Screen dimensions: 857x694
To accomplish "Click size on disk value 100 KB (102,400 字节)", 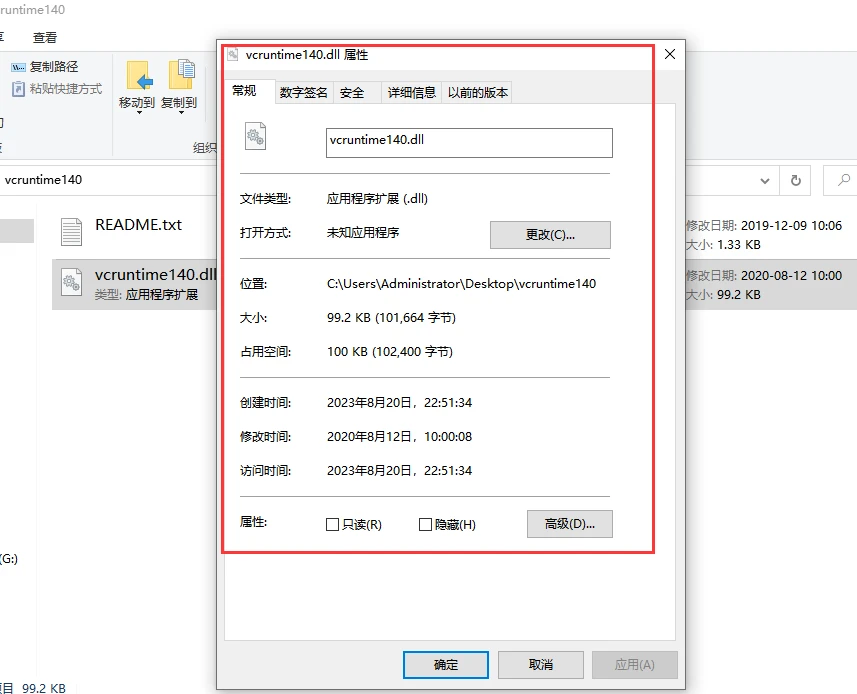I will coord(390,352).
